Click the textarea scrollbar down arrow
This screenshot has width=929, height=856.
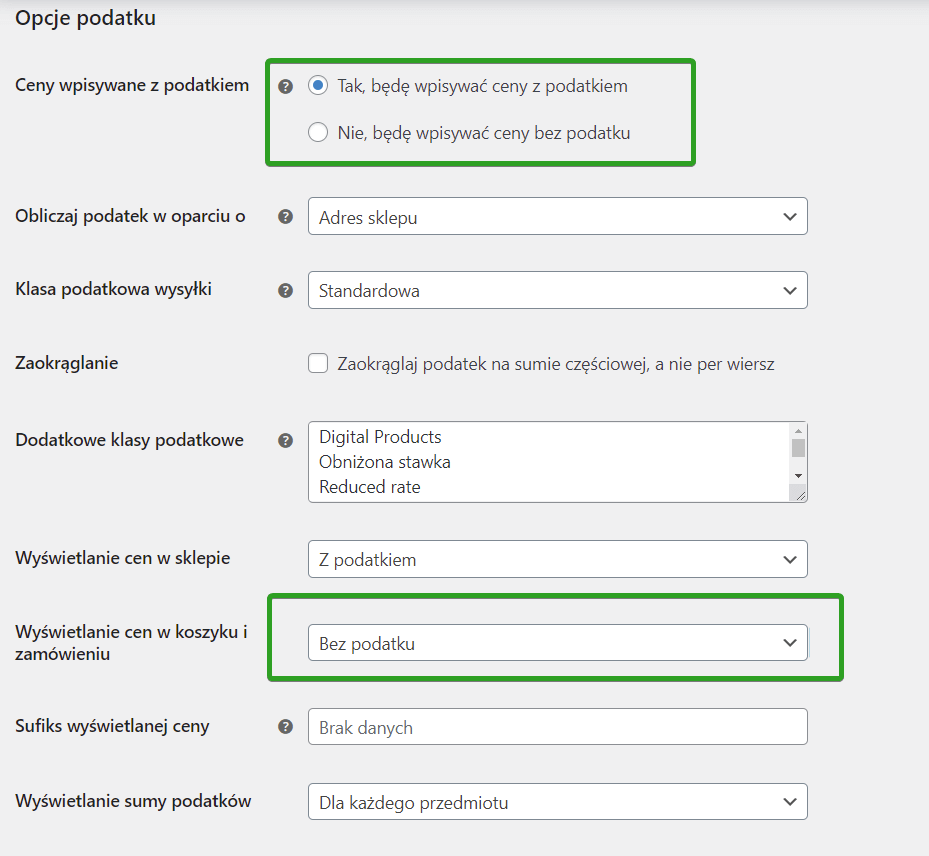pos(798,476)
